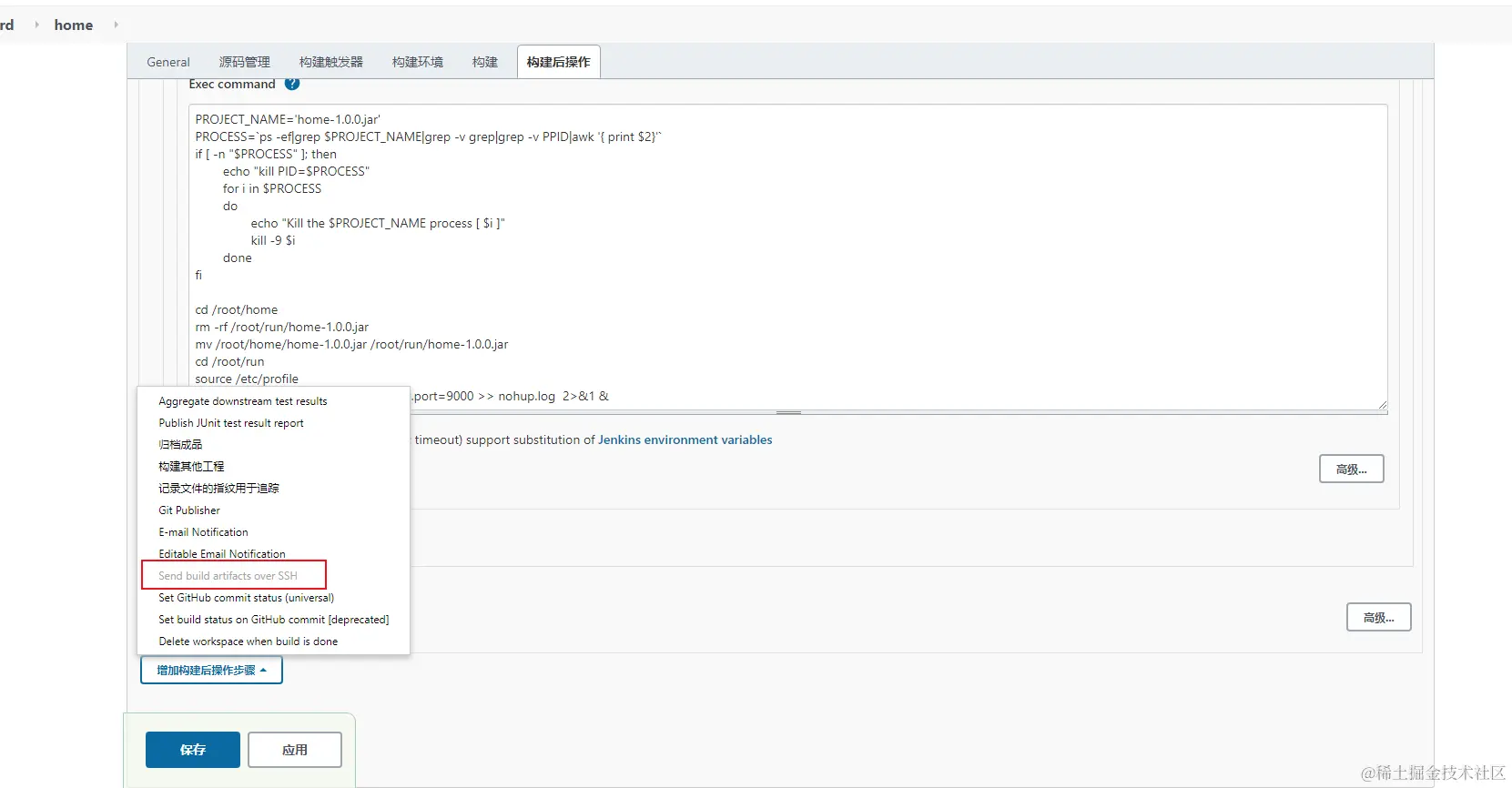Open the Exec command help icon
1512x788 pixels.
(292, 84)
